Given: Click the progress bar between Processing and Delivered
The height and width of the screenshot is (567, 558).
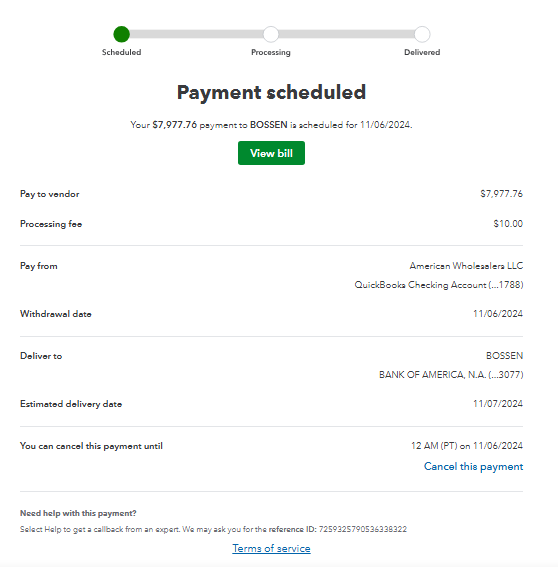Looking at the screenshot, I should coord(346,34).
